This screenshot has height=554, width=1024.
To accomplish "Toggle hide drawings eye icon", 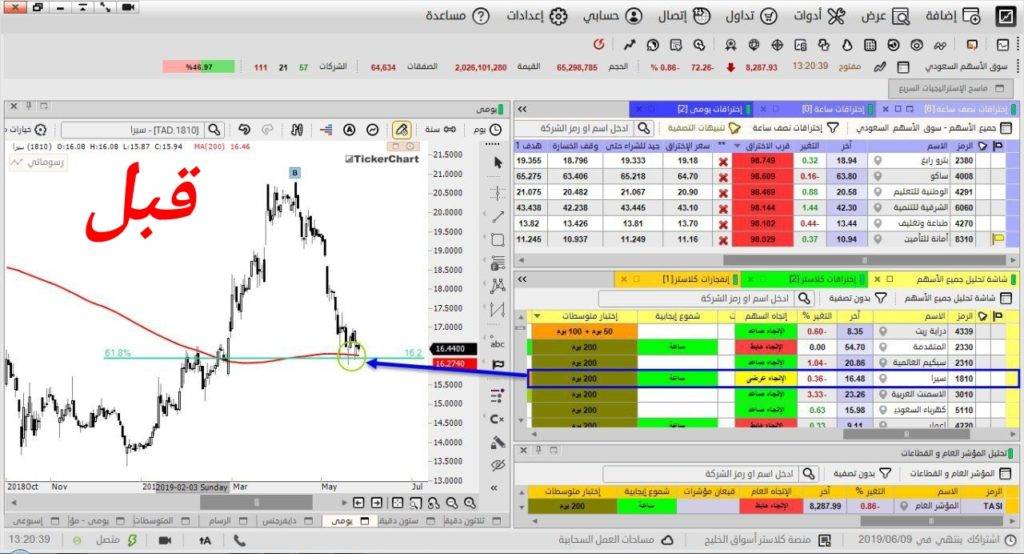I will [x=498, y=465].
